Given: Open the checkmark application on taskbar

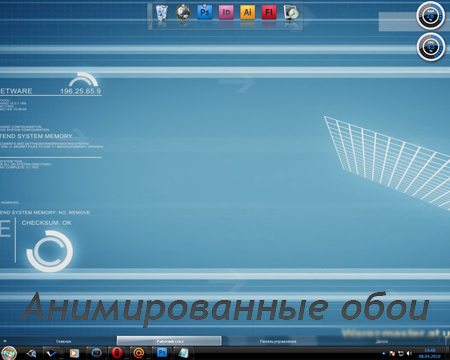Looking at the screenshot, I should pyautogui.click(x=51, y=353).
